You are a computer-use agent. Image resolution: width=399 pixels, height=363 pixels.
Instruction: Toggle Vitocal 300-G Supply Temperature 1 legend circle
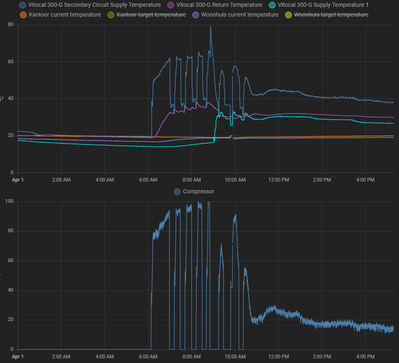[x=272, y=5]
